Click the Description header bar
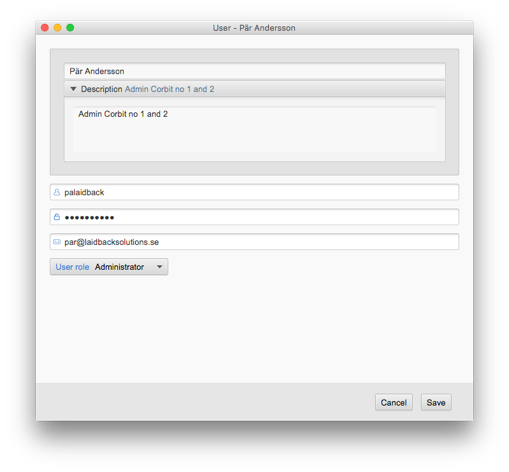 (x=255, y=89)
